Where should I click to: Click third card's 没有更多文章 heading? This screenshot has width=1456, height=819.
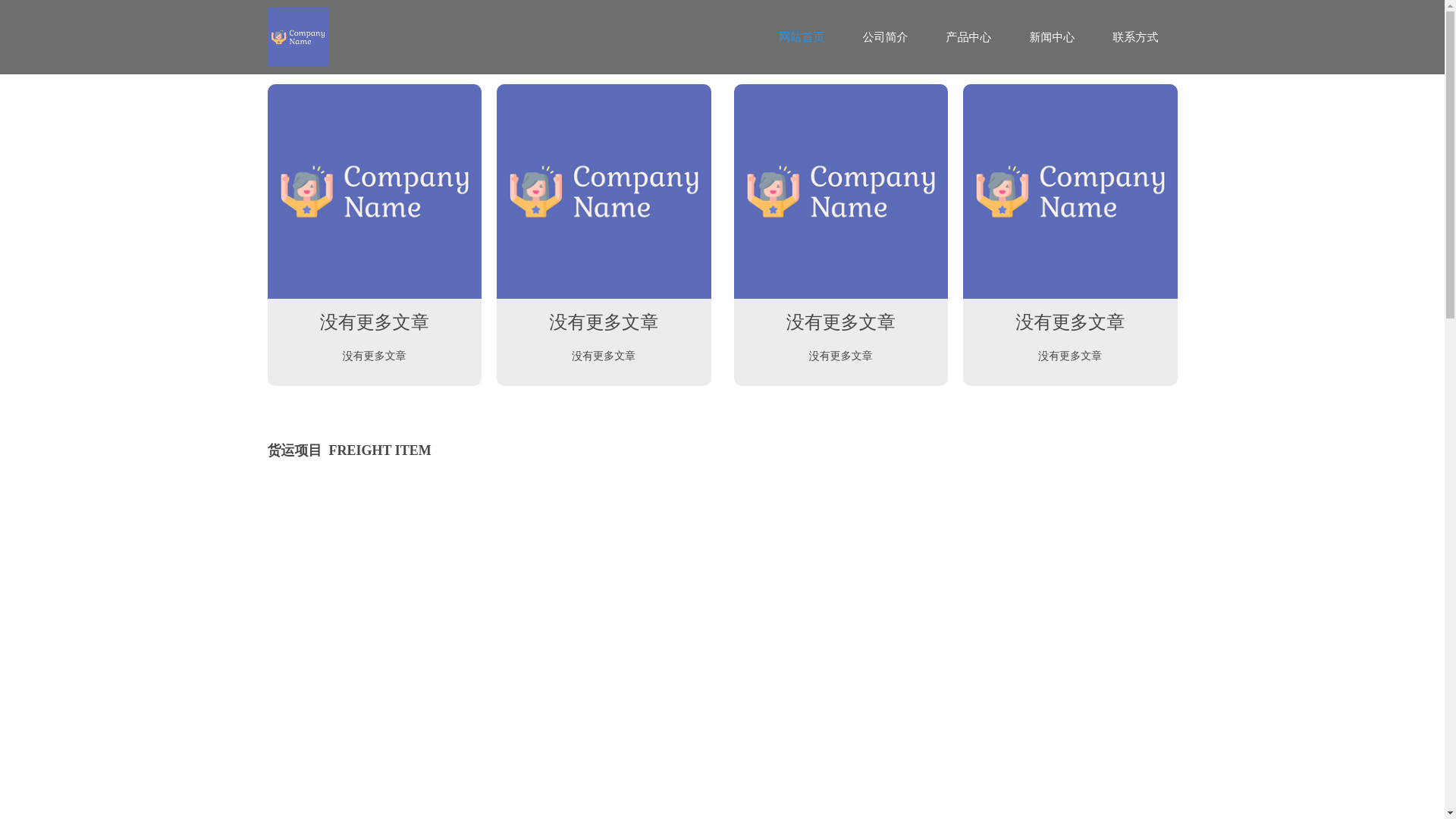coord(840,322)
